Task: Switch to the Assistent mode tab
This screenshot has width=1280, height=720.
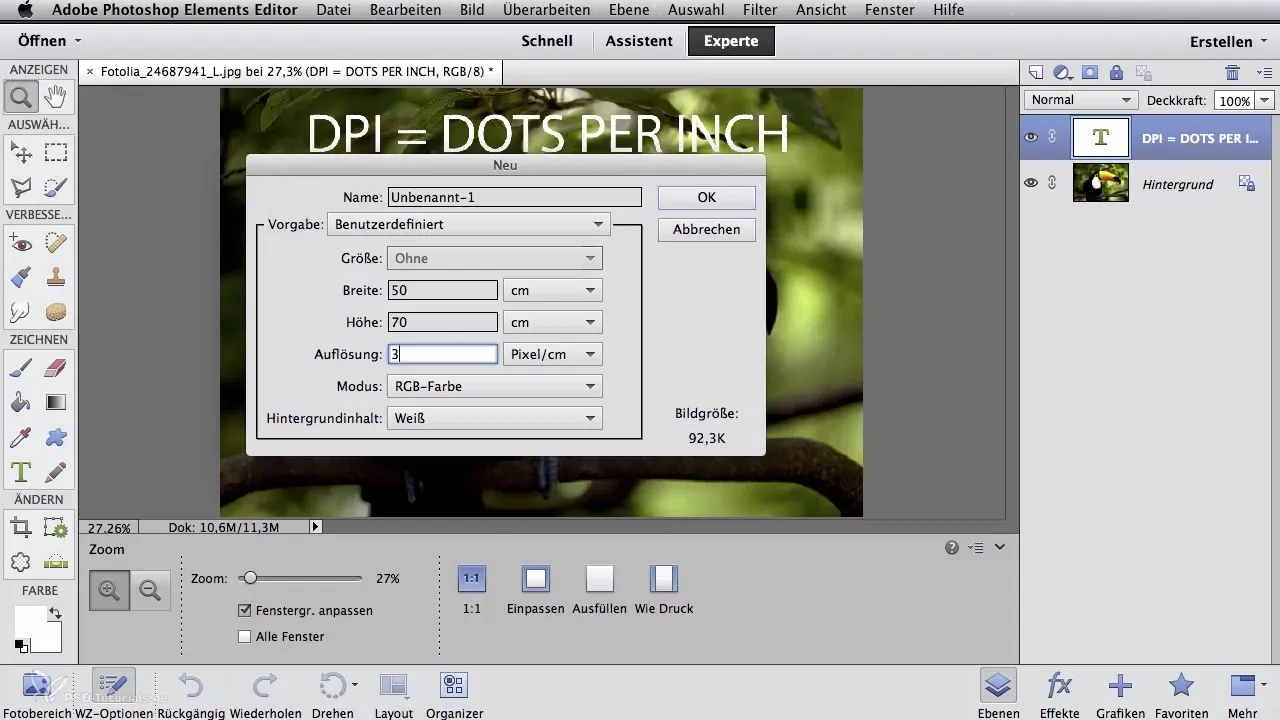Action: coord(639,41)
